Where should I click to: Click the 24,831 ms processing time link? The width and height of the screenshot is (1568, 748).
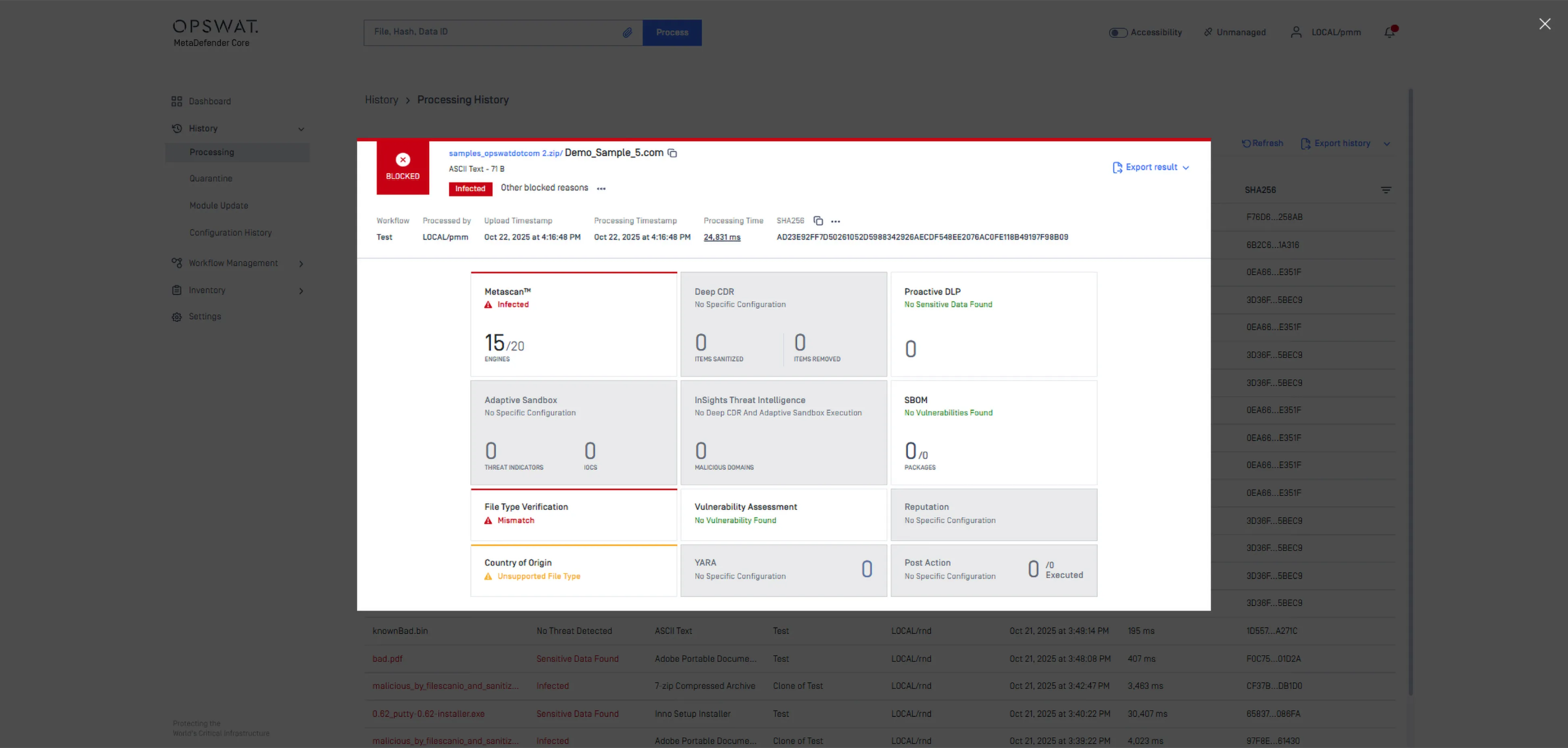point(722,237)
